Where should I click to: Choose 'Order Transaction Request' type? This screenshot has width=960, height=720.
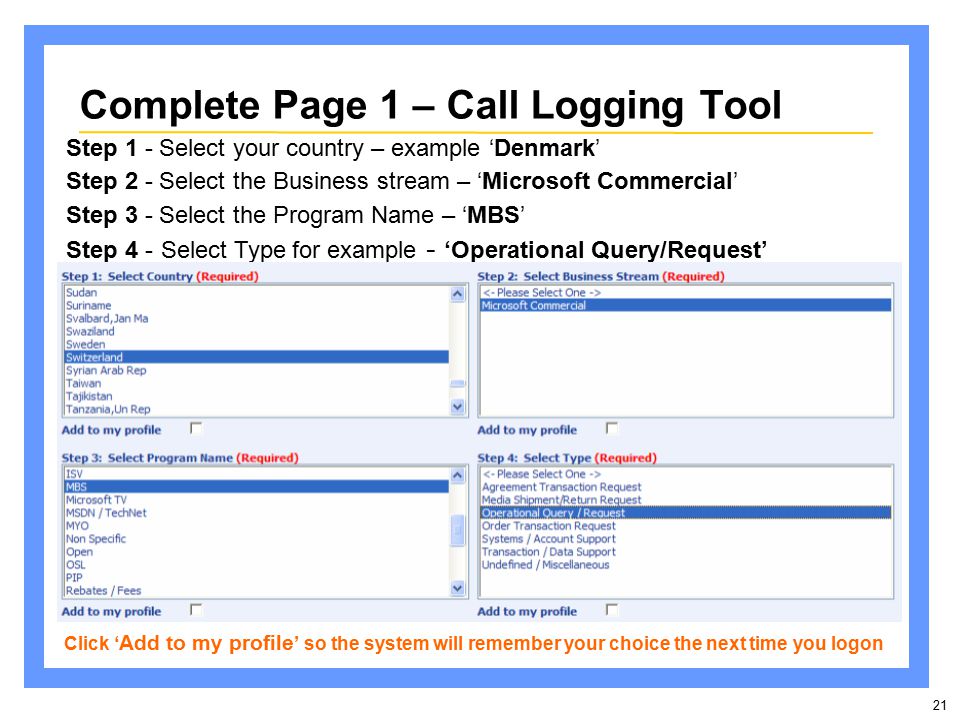(686, 526)
